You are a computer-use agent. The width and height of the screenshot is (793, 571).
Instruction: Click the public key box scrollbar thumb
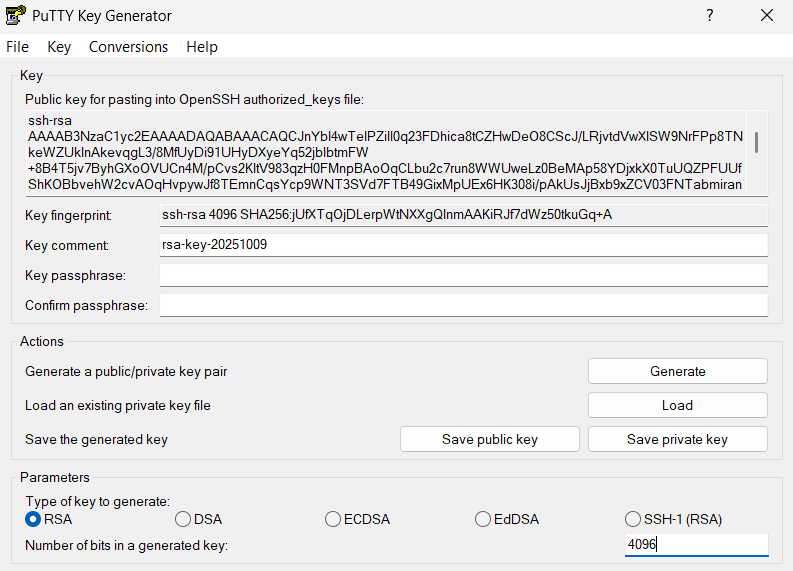click(x=757, y=142)
